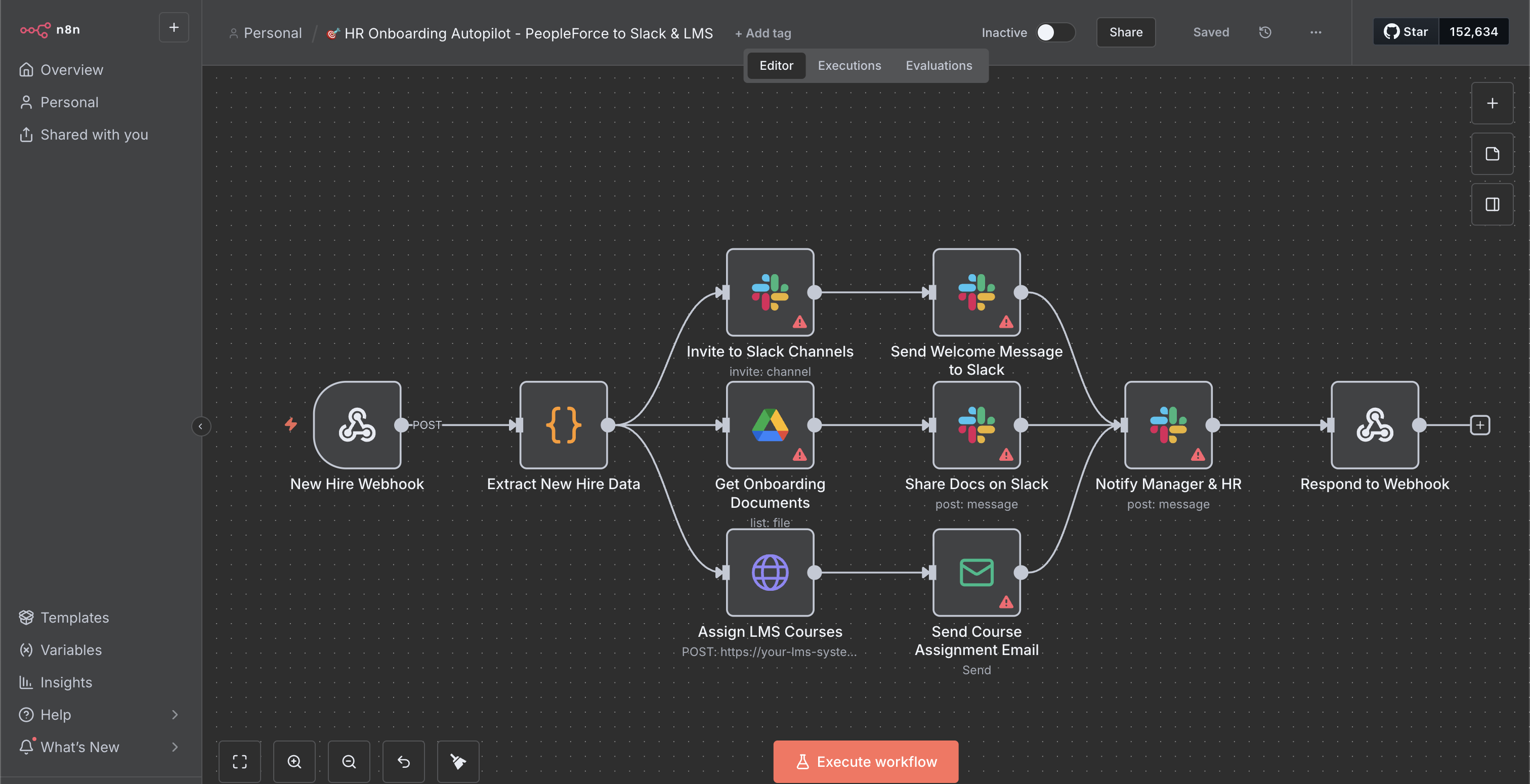Open the more options ellipsis menu

pyautogui.click(x=1315, y=33)
